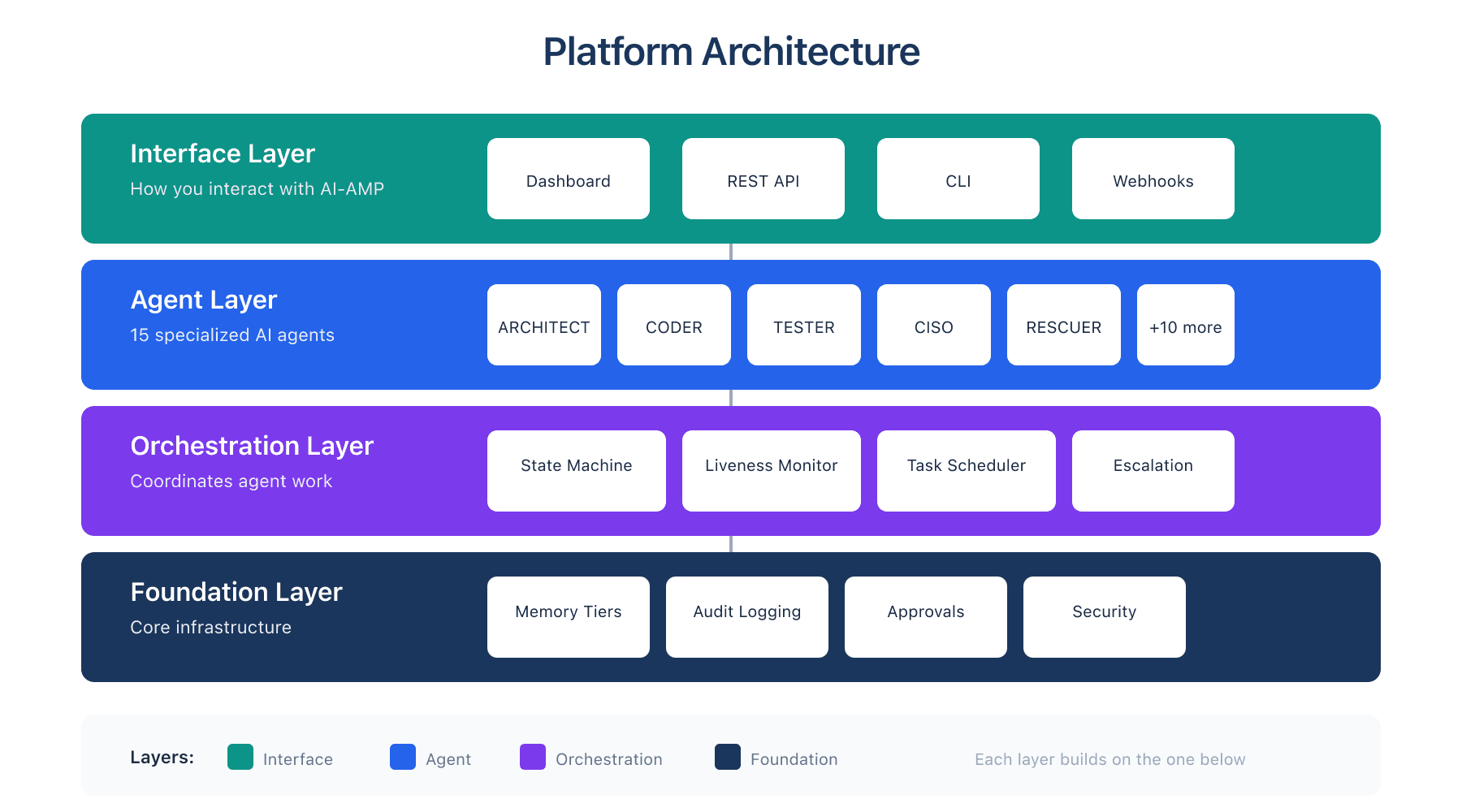
Task: Open the Task Scheduler component
Action: 966,470
